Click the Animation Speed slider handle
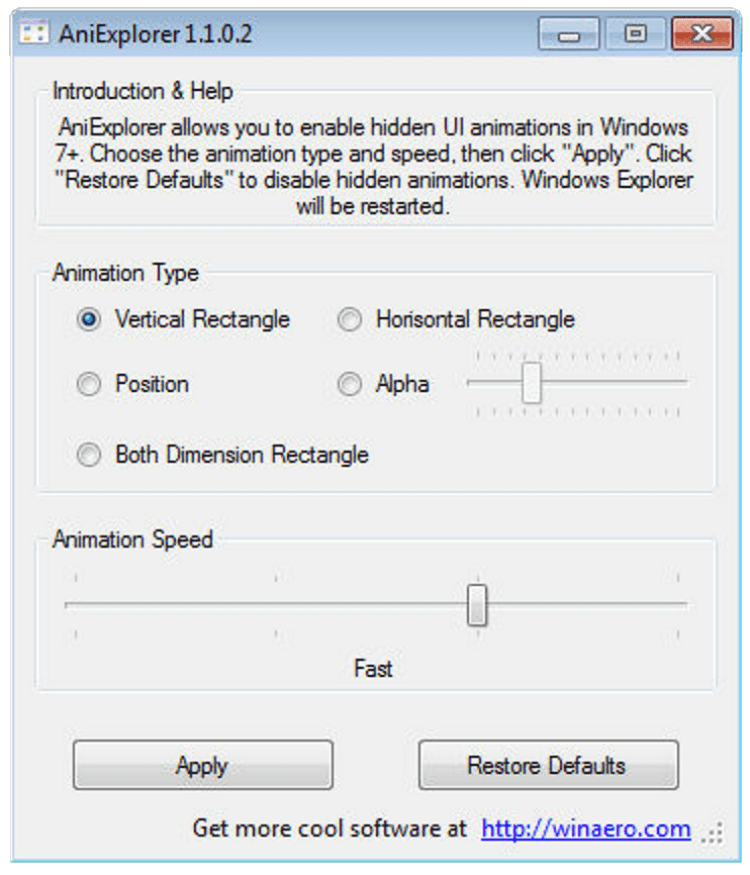Screen dimensions: 750x875 point(477,604)
